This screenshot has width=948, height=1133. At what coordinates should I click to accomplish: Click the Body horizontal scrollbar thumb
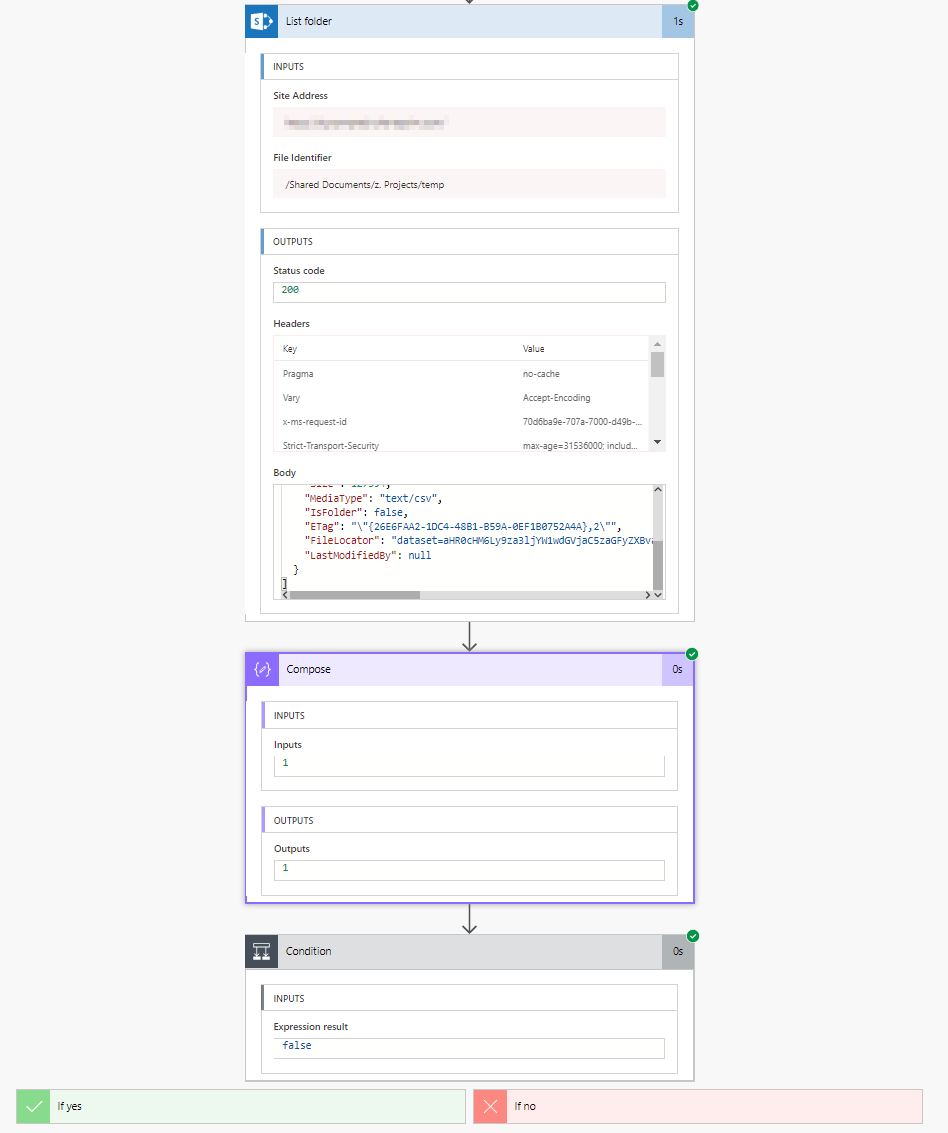[x=355, y=595]
